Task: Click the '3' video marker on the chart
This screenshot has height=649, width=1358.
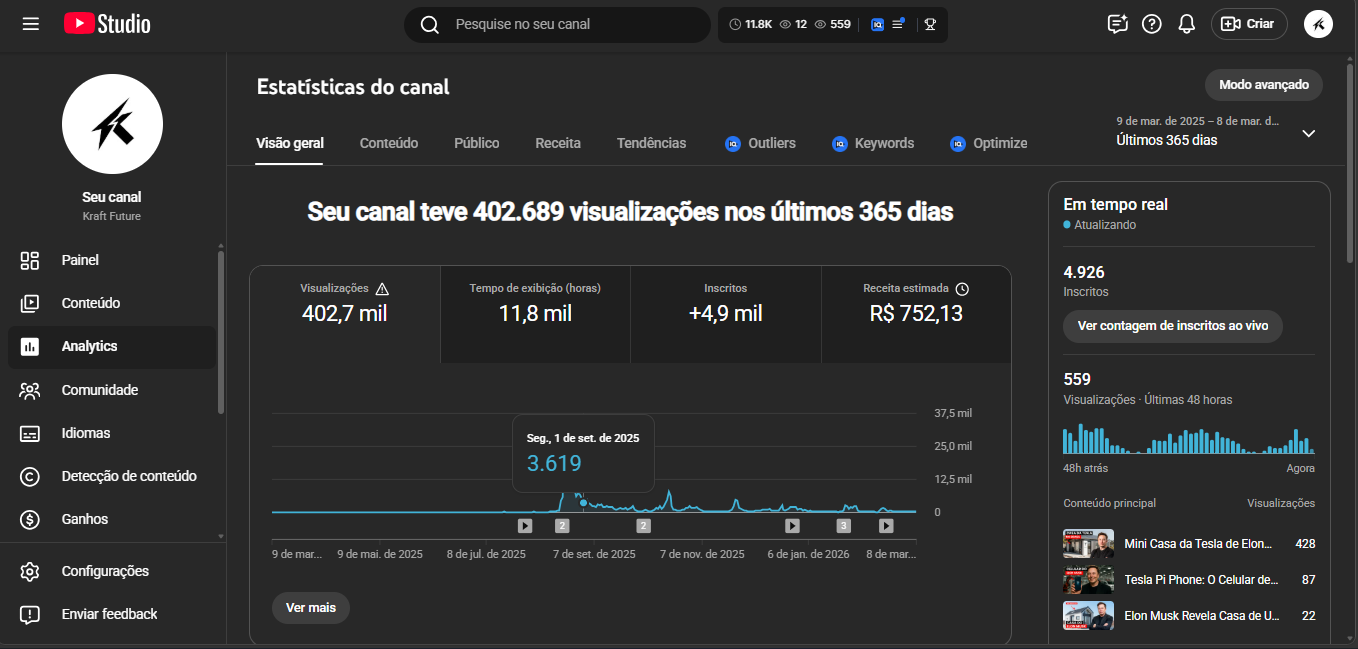Action: click(844, 525)
